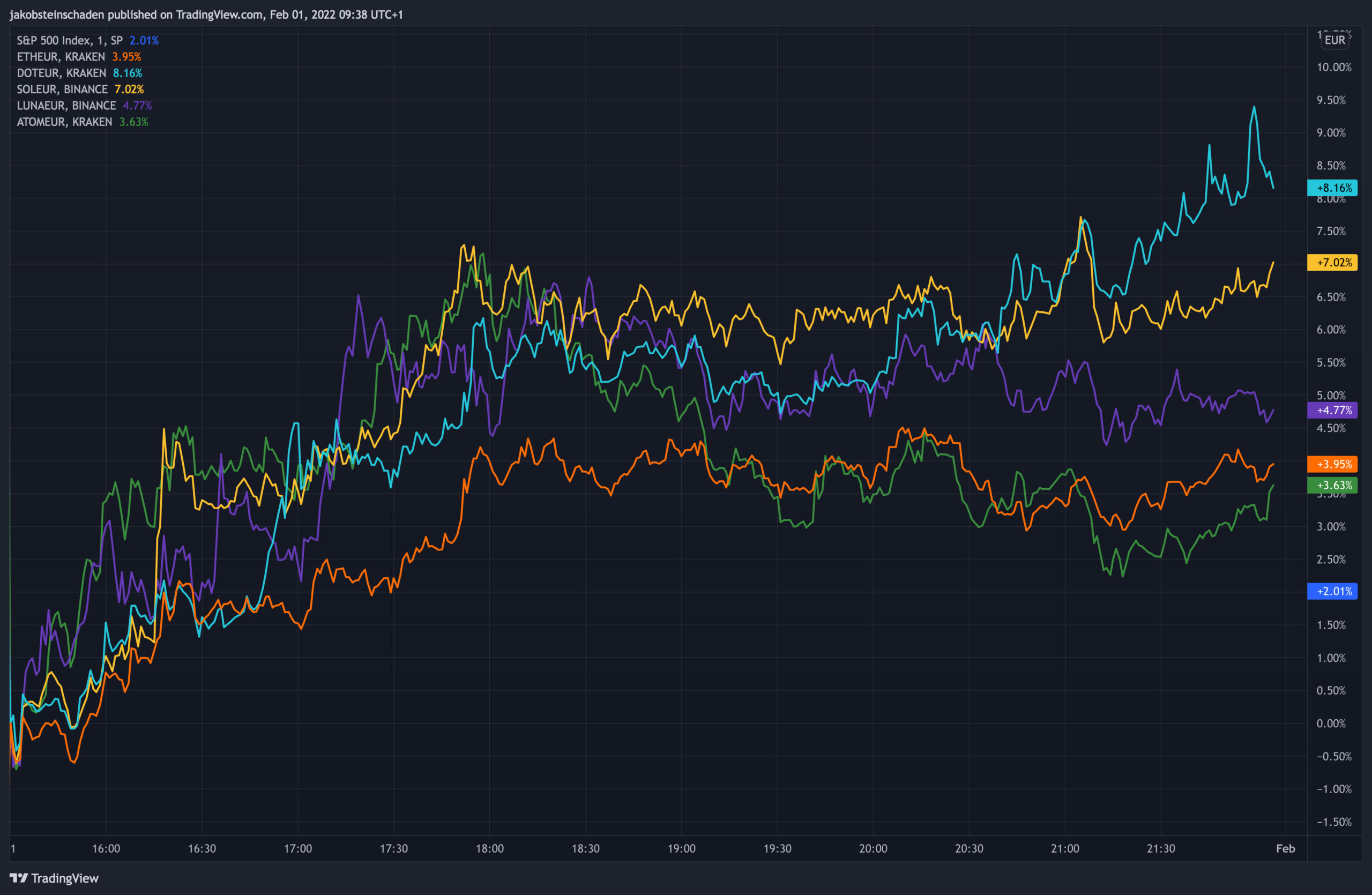Click the orange +3.95% price label
Image resolution: width=1372 pixels, height=895 pixels.
coord(1333,464)
